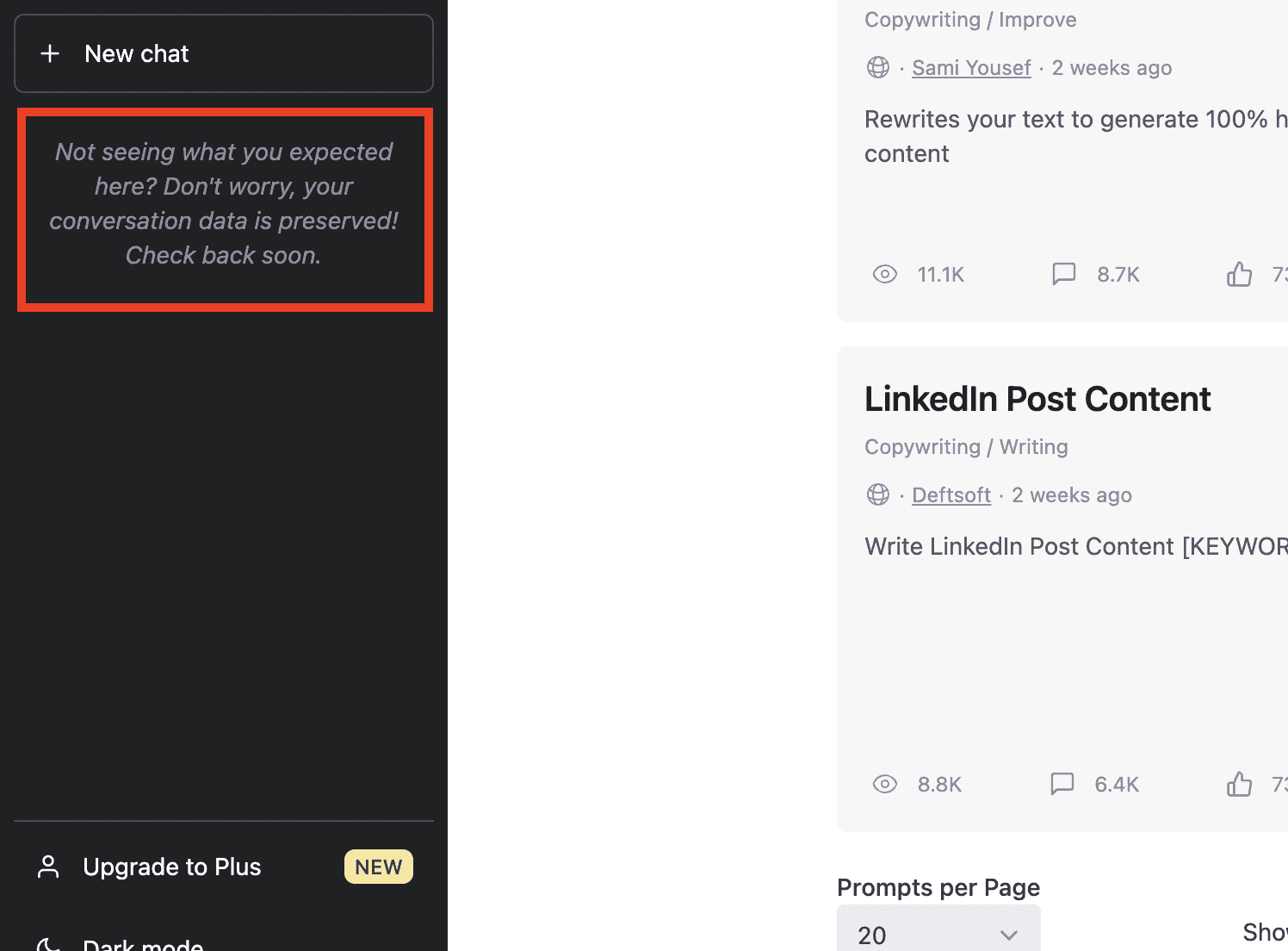Click the person icon beside Upgrade to Plus

coord(48,867)
